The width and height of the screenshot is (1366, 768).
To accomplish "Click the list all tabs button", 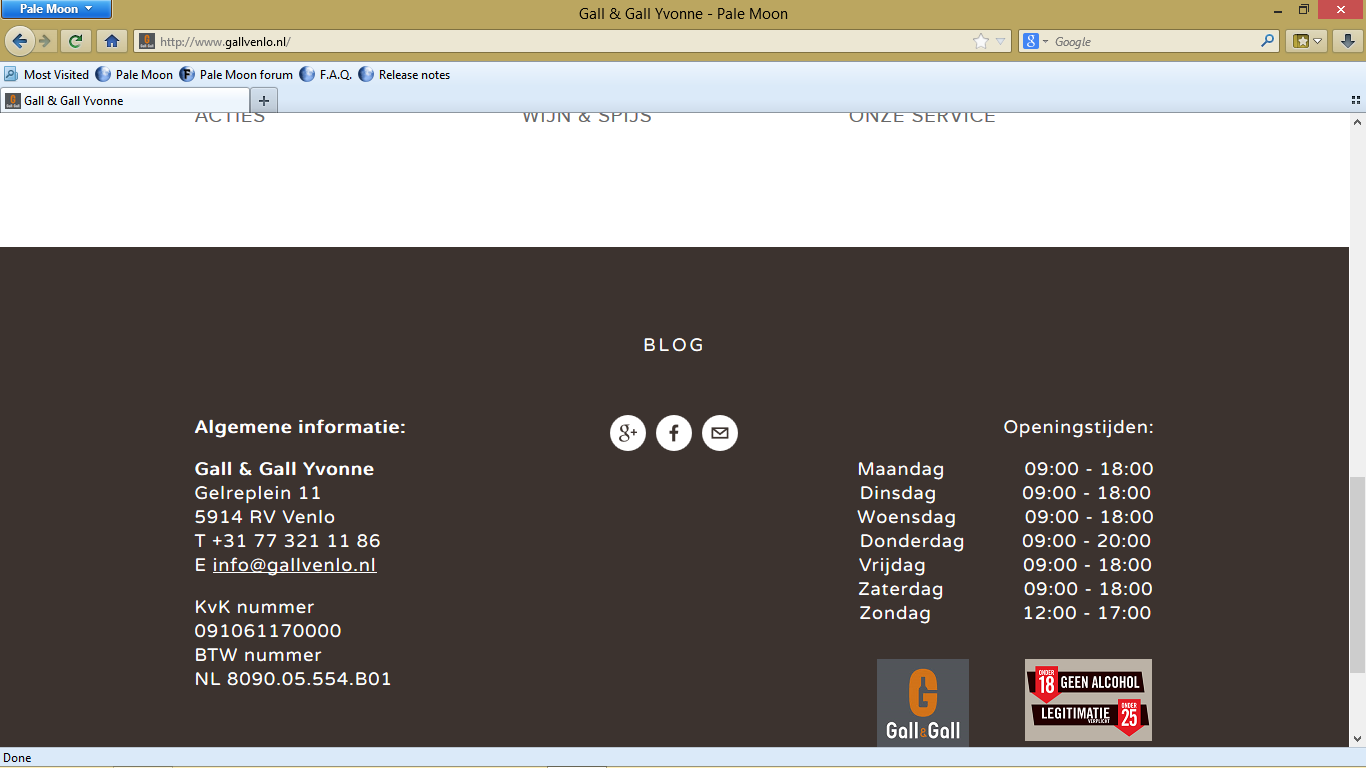I will pos(1356,100).
